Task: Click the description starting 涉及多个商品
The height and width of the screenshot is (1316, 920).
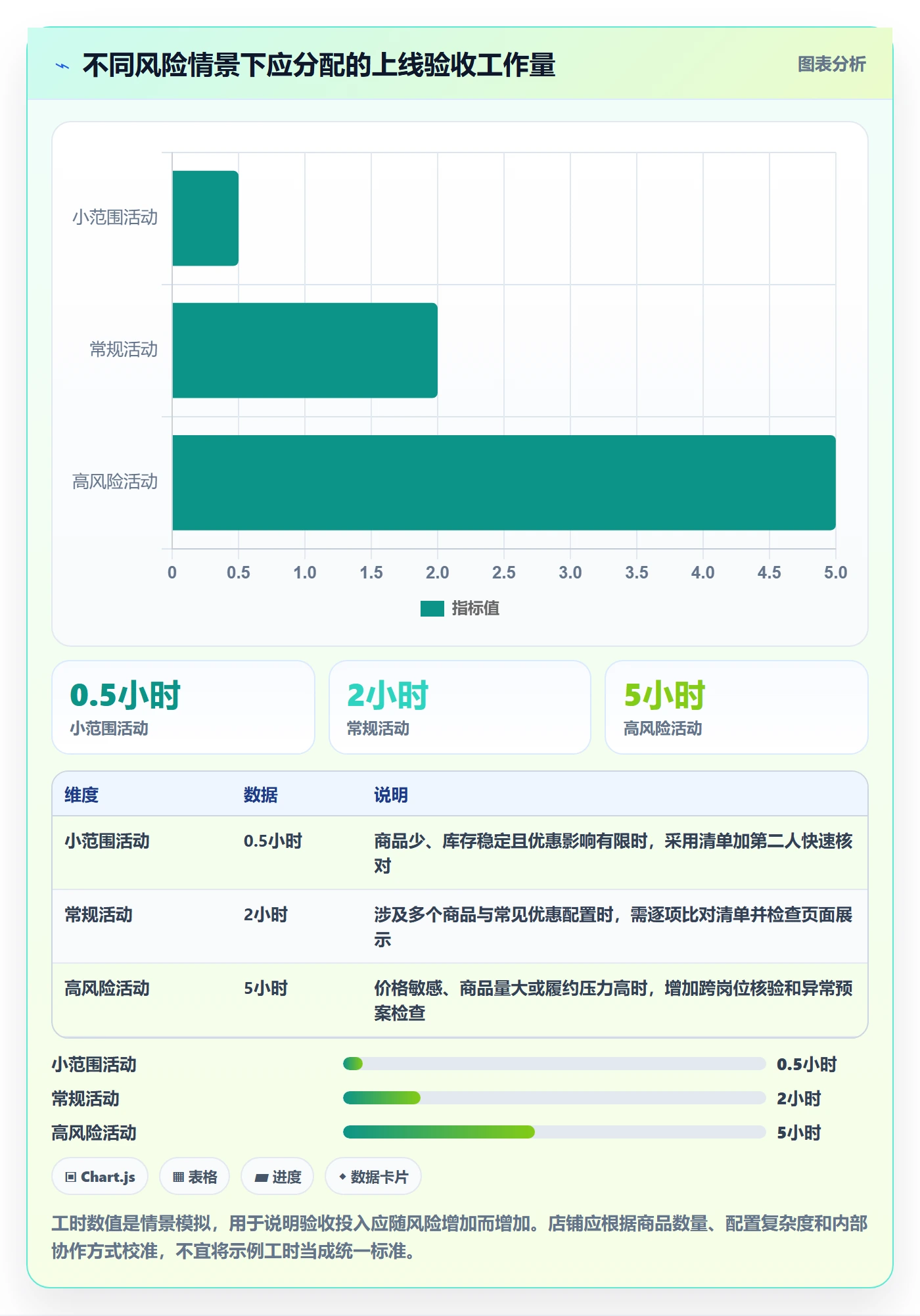Action: click(613, 927)
